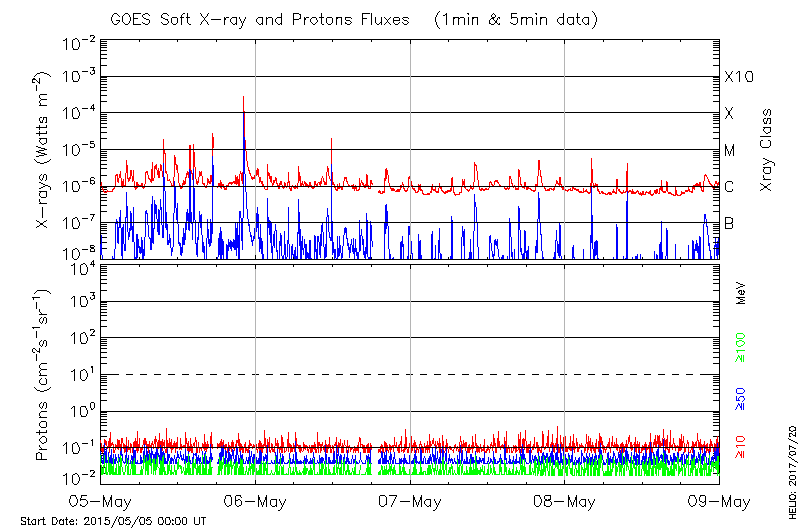This screenshot has height=530, width=800.
Task: Click the 05-May date tick label
Action: coord(100,500)
